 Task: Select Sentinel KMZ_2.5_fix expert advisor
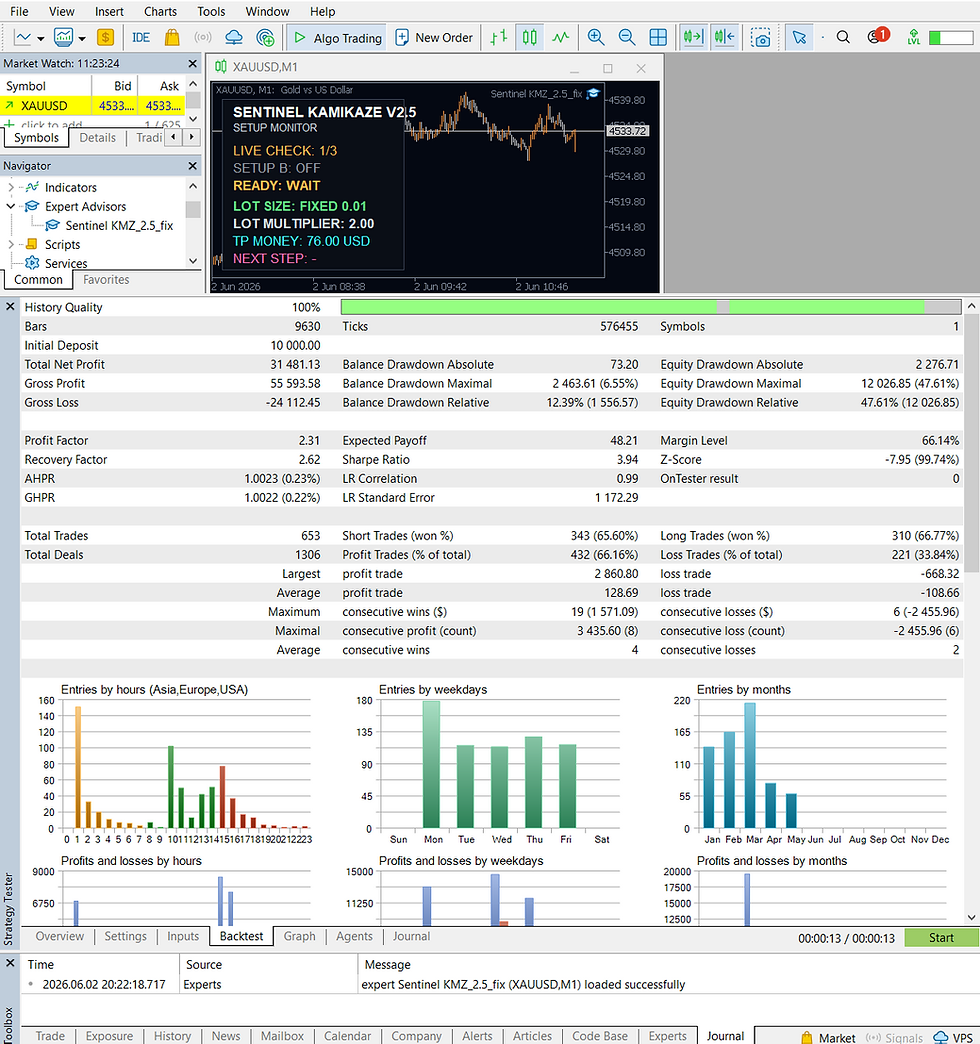[x=119, y=226]
